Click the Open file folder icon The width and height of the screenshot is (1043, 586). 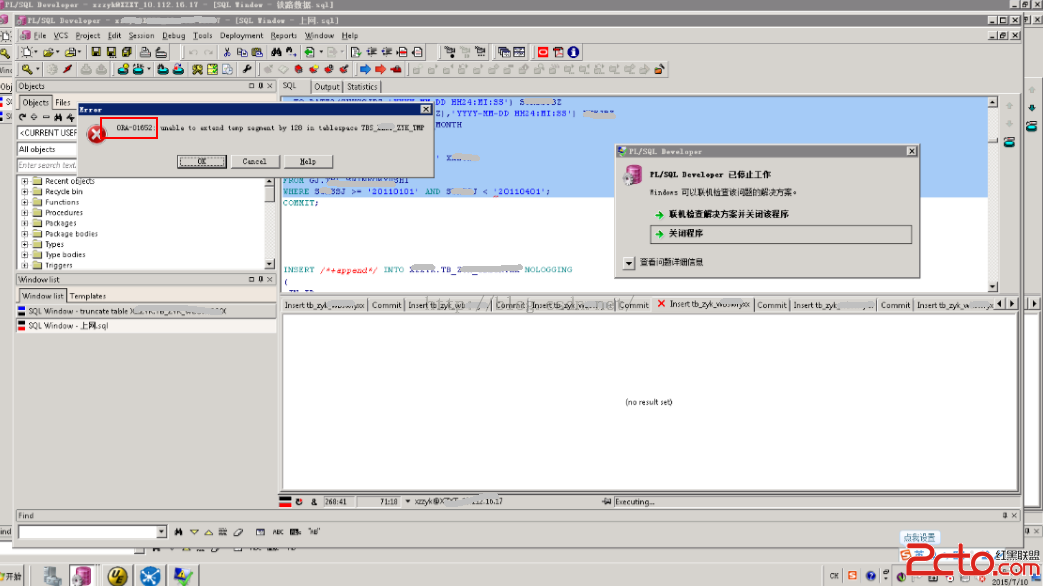pyautogui.click(x=48, y=52)
